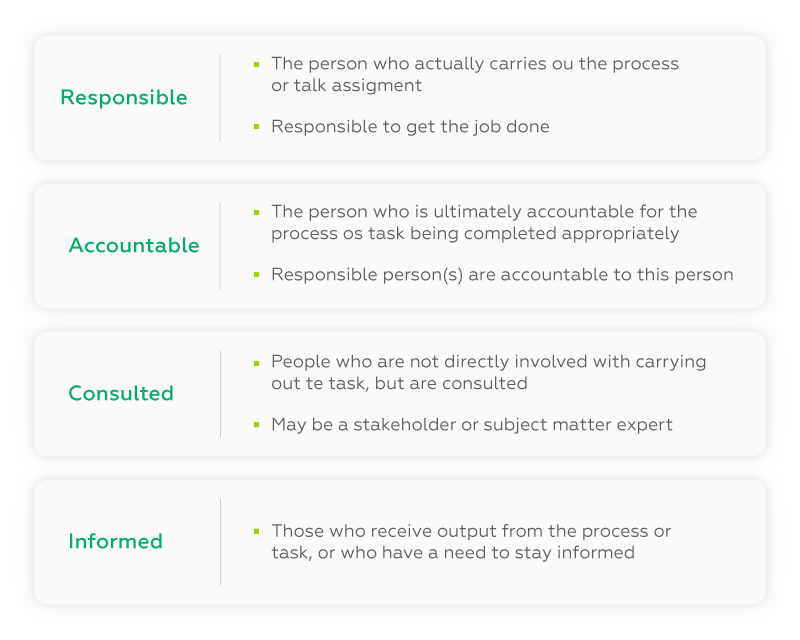800x640 pixels.
Task: Click text 'The person who actually carries ou the process'
Action: point(475,64)
